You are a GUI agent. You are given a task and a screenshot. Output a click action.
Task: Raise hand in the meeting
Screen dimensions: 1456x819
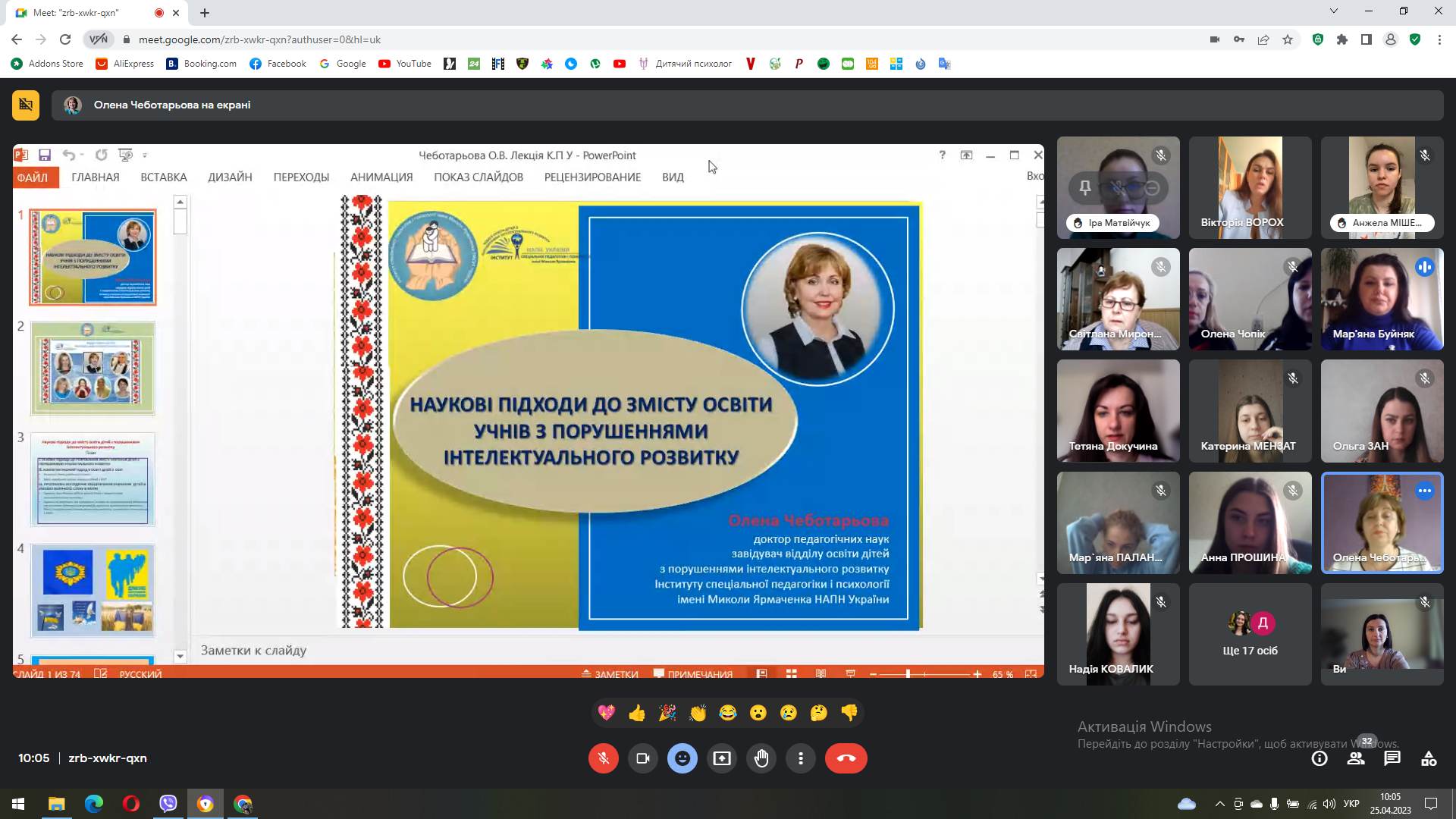[x=761, y=758]
